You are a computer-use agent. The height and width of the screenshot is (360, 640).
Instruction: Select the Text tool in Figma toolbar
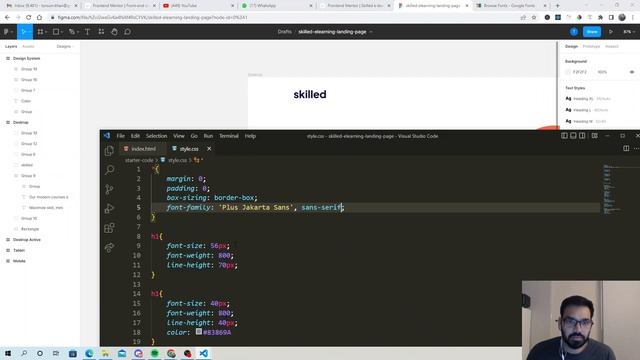pyautogui.click(x=87, y=32)
